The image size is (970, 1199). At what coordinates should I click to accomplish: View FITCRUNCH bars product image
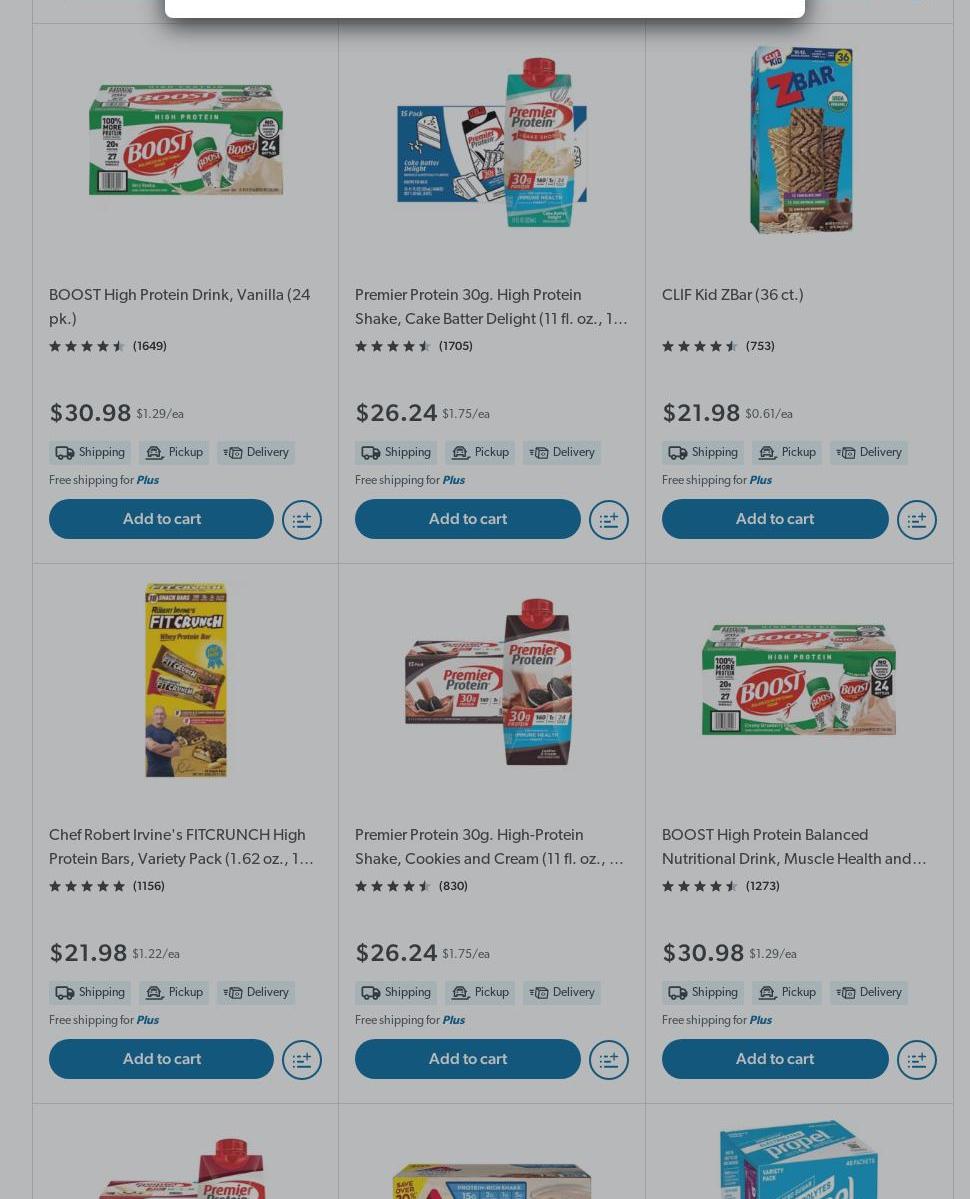[x=186, y=680]
